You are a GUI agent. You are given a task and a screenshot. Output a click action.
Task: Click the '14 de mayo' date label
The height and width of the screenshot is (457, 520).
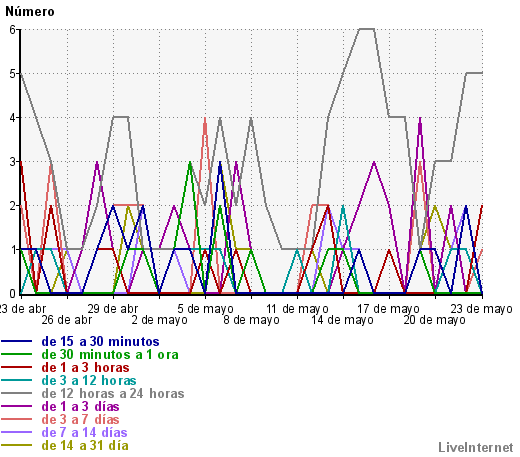pos(343,320)
